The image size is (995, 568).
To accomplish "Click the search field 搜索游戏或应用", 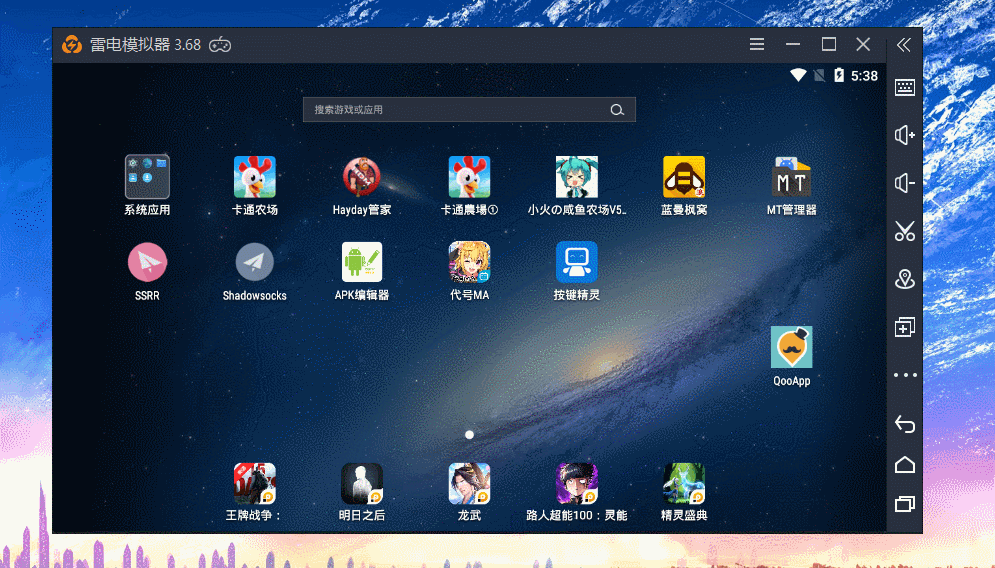I will [x=469, y=109].
